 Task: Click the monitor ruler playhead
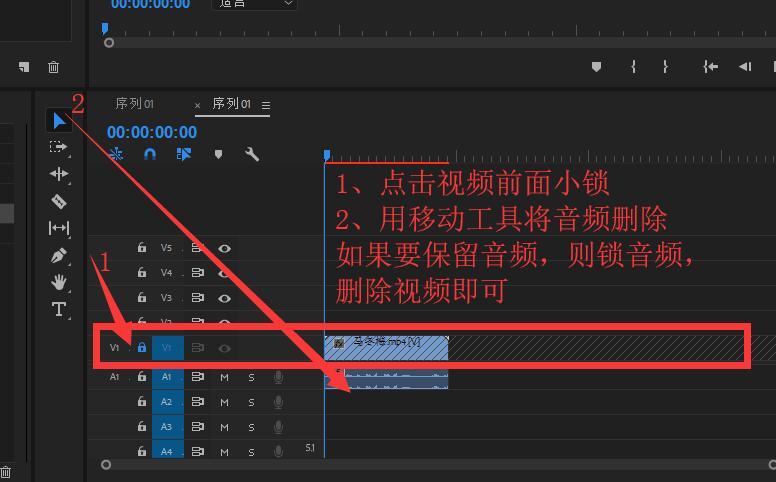105,28
